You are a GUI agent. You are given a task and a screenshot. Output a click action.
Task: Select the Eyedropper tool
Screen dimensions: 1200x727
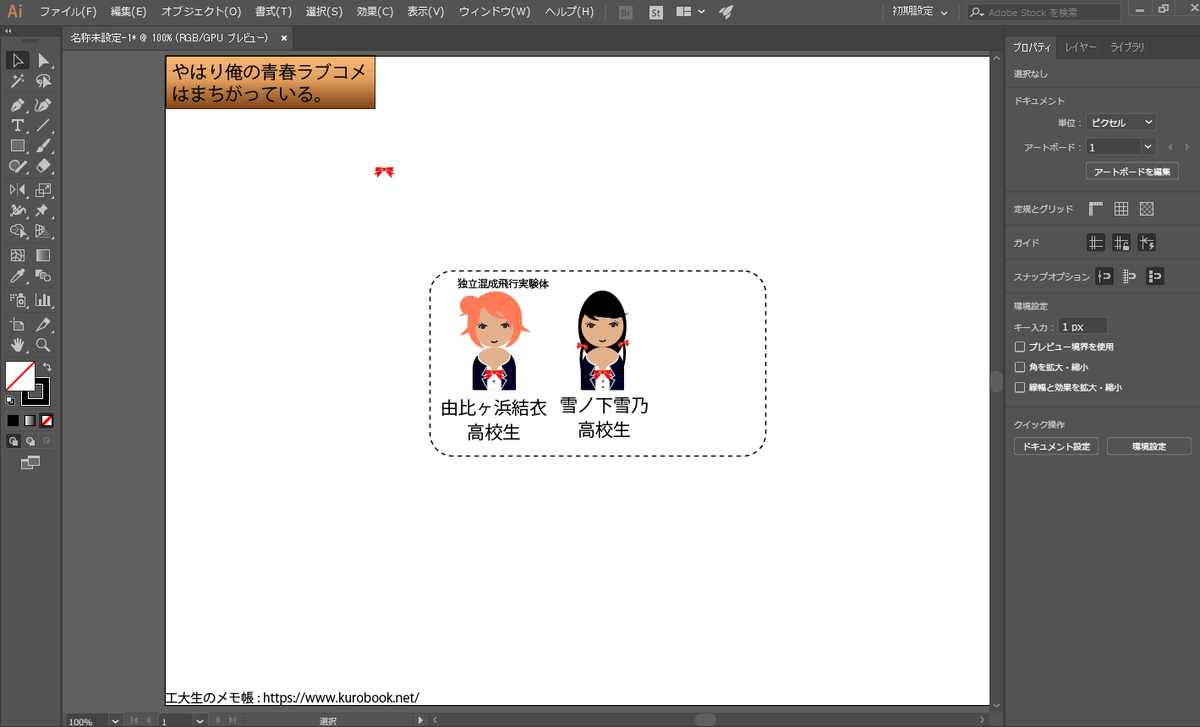tap(18, 276)
